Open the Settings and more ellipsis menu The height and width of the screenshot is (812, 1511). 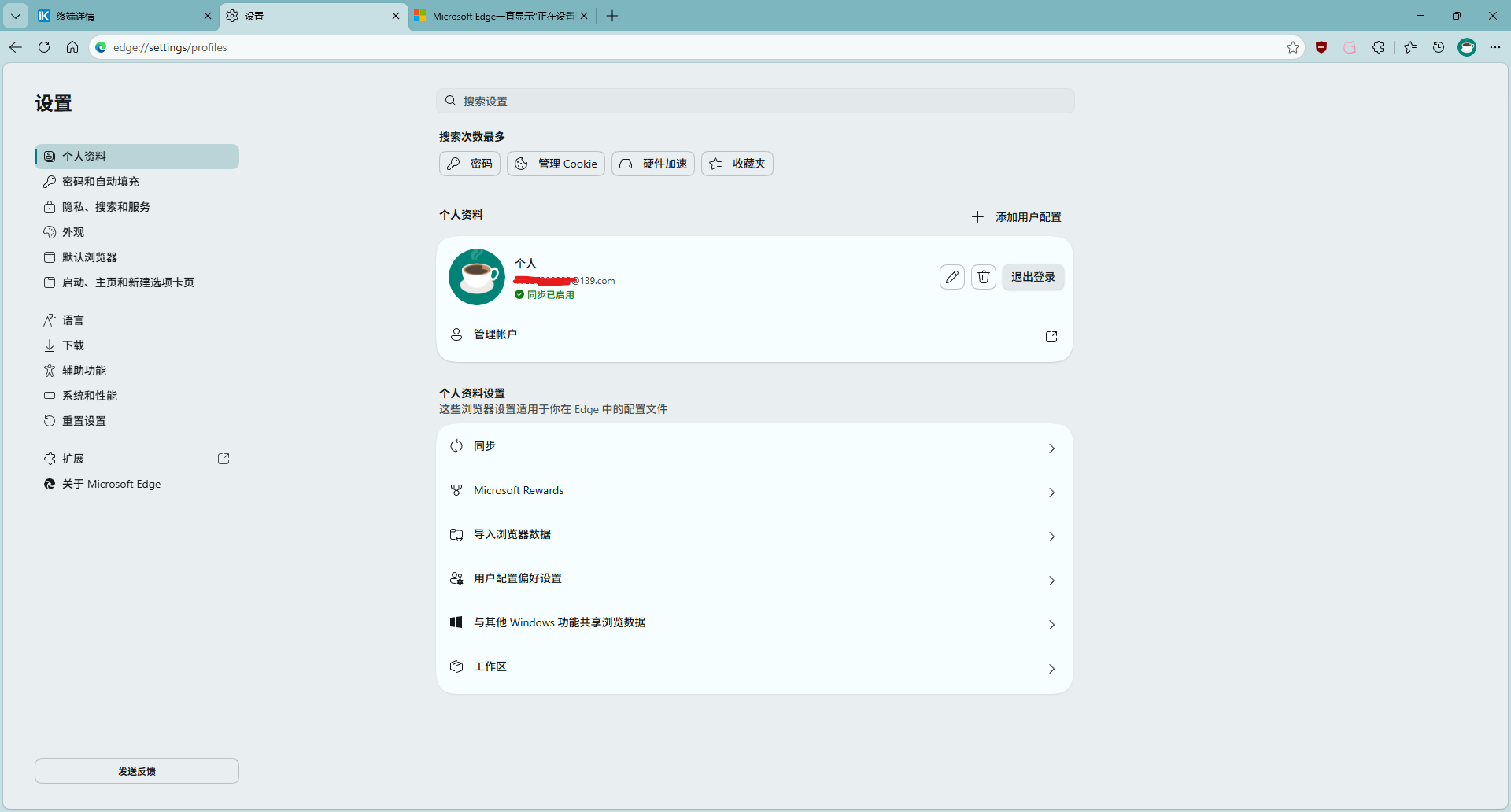coord(1495,47)
